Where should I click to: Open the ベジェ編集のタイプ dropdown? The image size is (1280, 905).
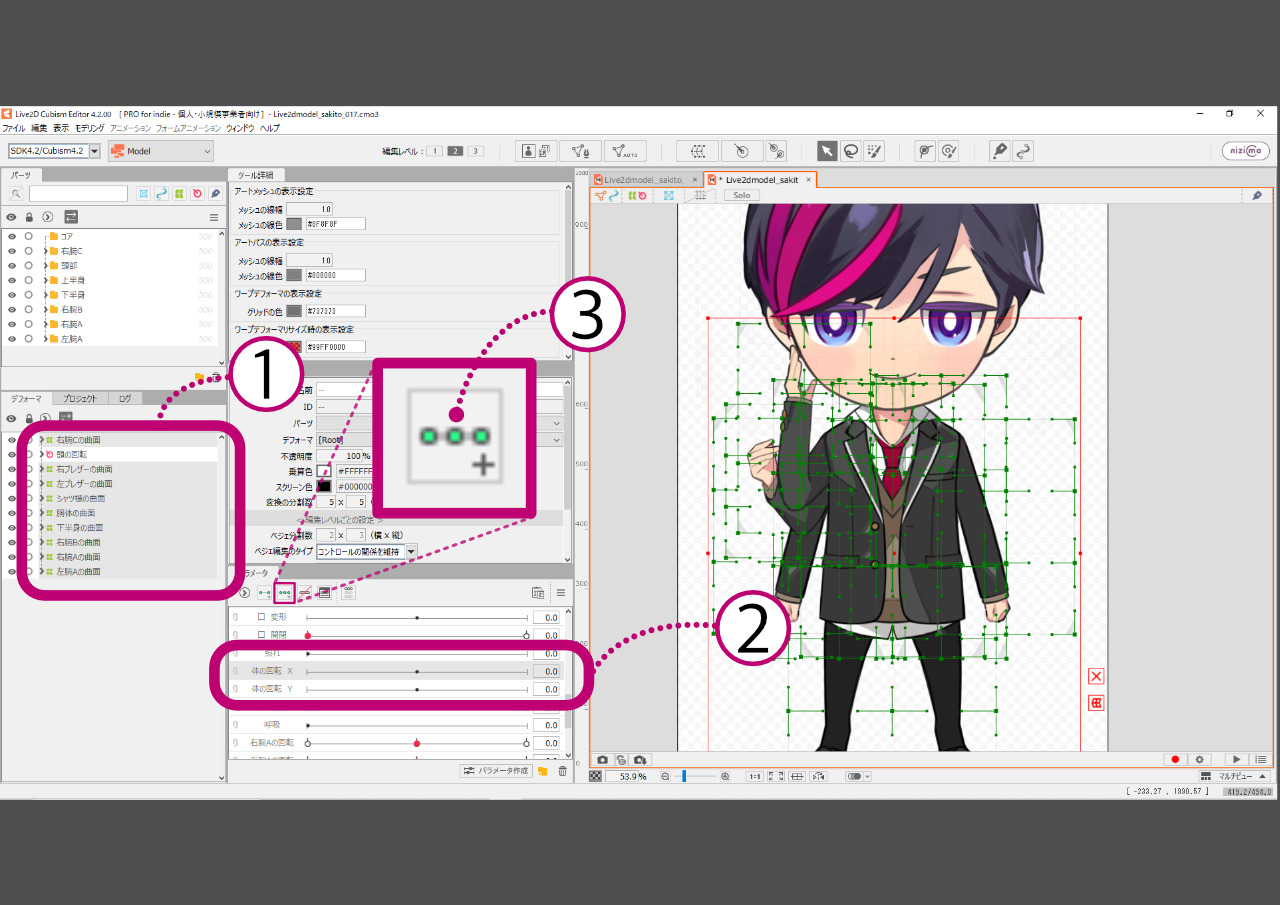click(x=367, y=552)
